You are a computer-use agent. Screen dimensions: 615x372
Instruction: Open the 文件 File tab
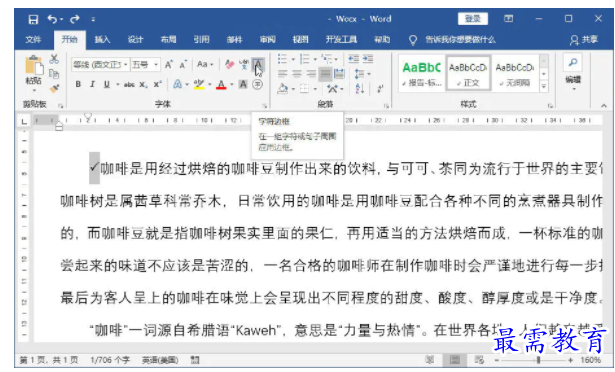[x=33, y=40]
